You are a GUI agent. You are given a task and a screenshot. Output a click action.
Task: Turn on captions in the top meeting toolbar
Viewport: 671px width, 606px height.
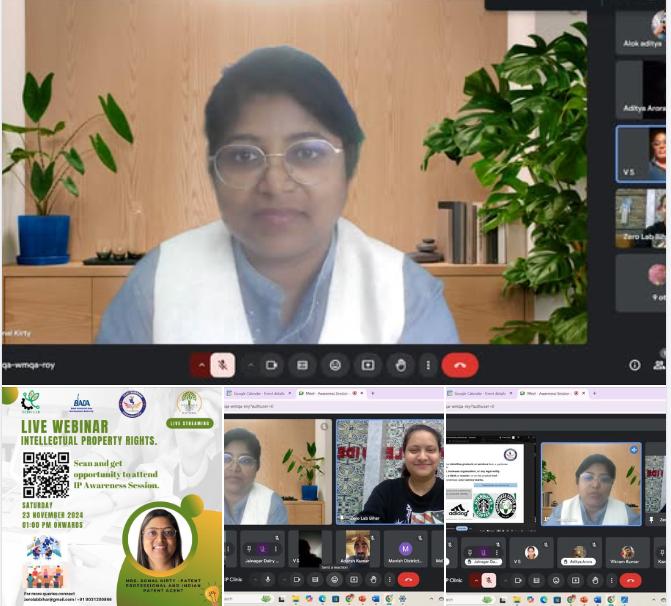(x=303, y=365)
